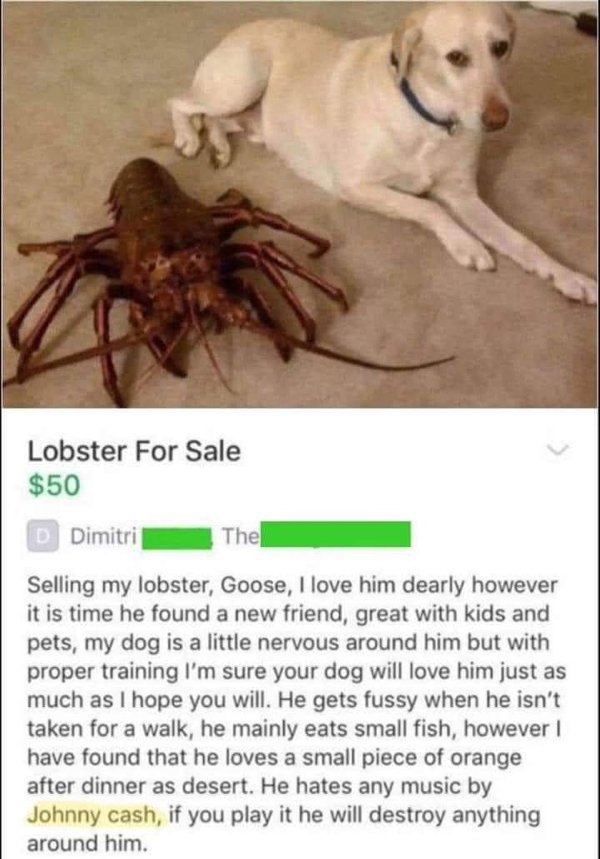Tap the location text starting with The
This screenshot has width=600, height=859.
coord(240,536)
